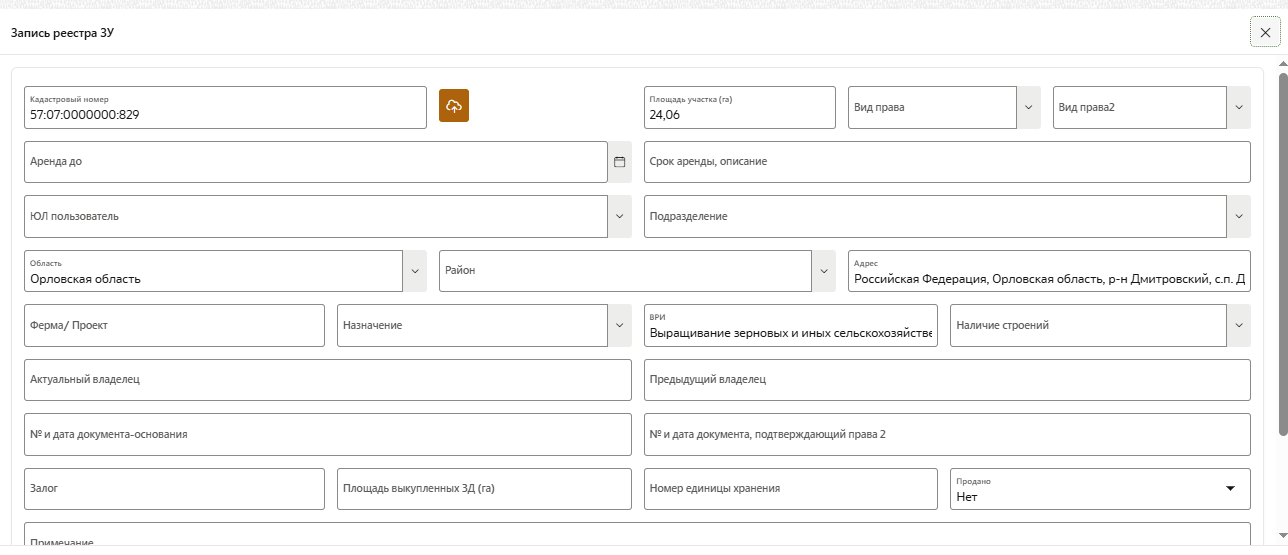Open the Вид права2 dropdown list
This screenshot has height=555, width=1288.
click(1239, 107)
